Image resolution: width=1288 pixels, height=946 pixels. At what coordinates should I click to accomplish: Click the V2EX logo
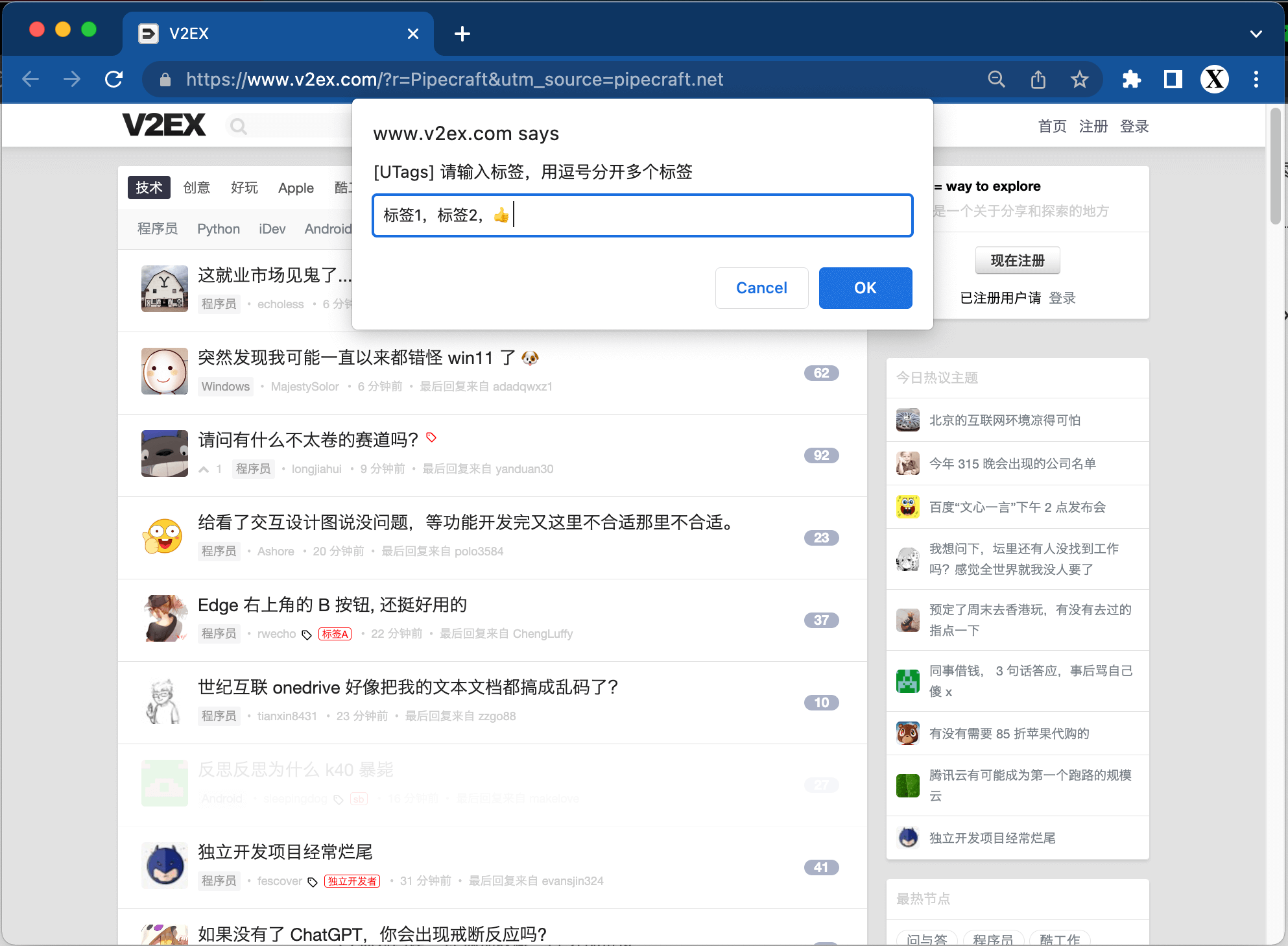click(x=164, y=125)
